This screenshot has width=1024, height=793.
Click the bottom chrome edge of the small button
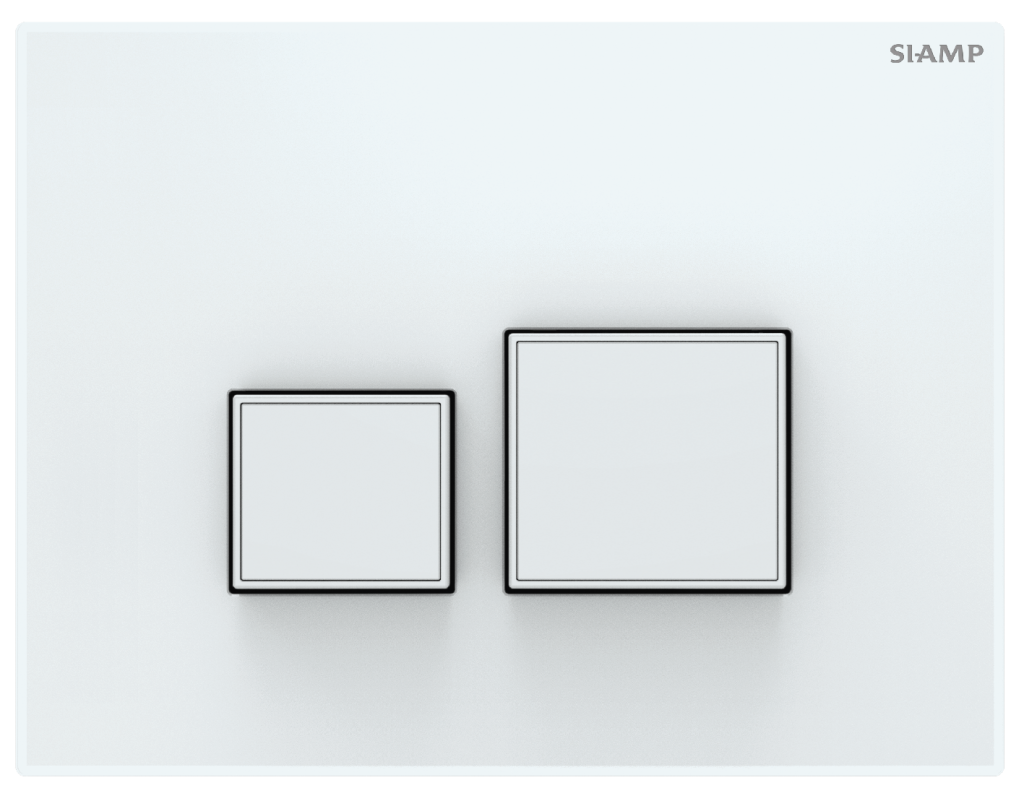click(x=341, y=585)
